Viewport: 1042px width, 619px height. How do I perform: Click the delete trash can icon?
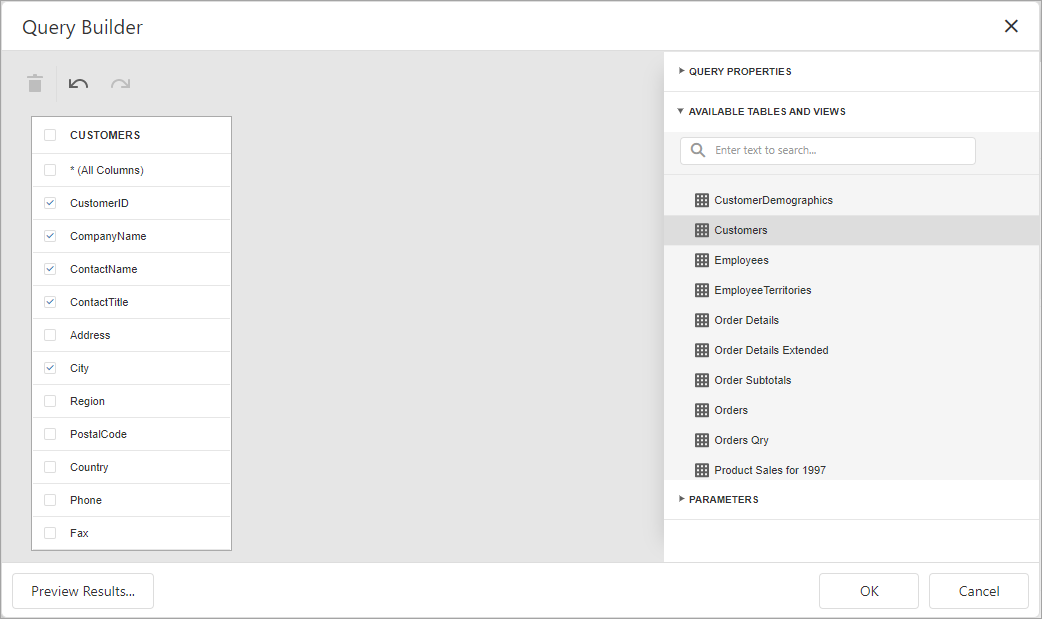coord(35,84)
